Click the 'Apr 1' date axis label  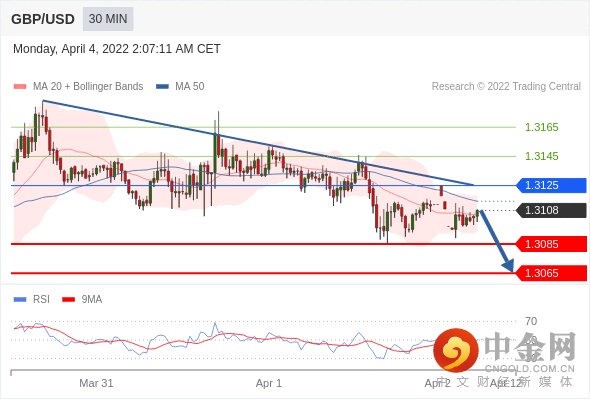(x=269, y=383)
